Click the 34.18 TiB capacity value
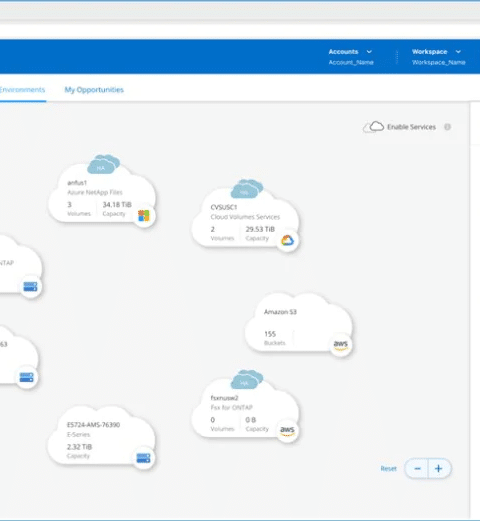The height and width of the screenshot is (521, 480). tap(117, 205)
